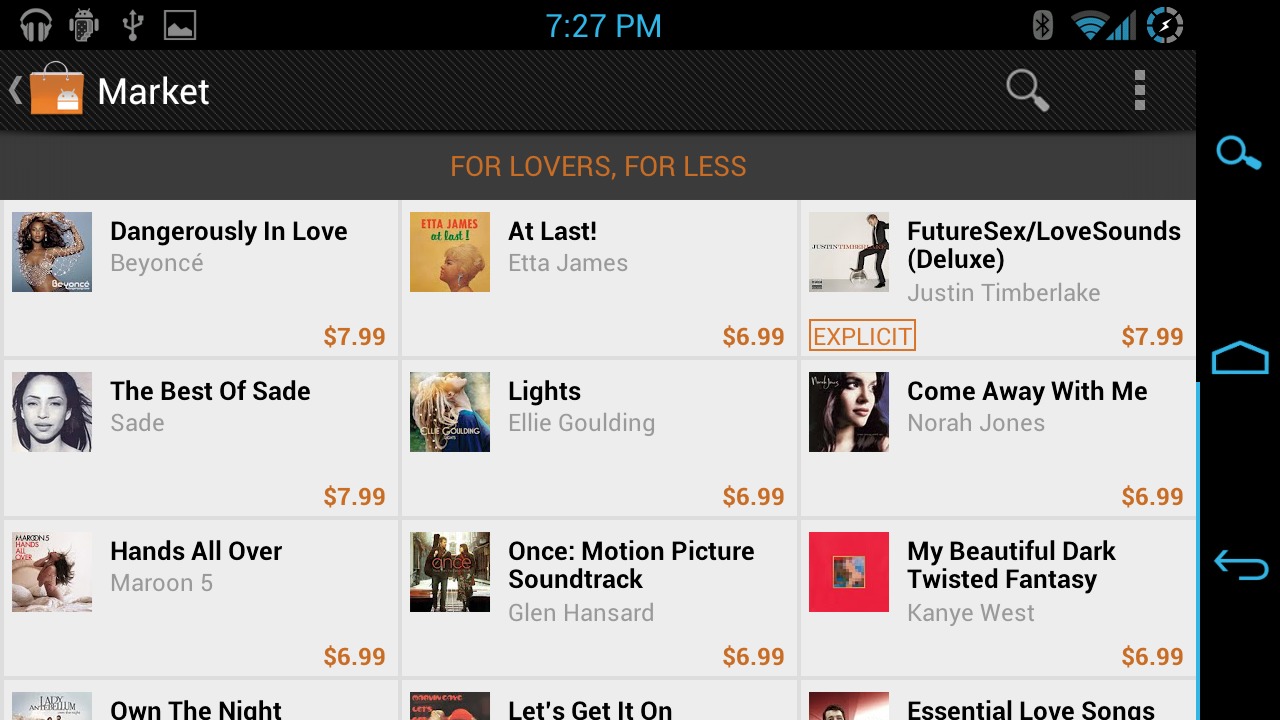Open the My Beautiful Dark Twisted Fantasy album
This screenshot has height=720, width=1280.
[x=998, y=598]
